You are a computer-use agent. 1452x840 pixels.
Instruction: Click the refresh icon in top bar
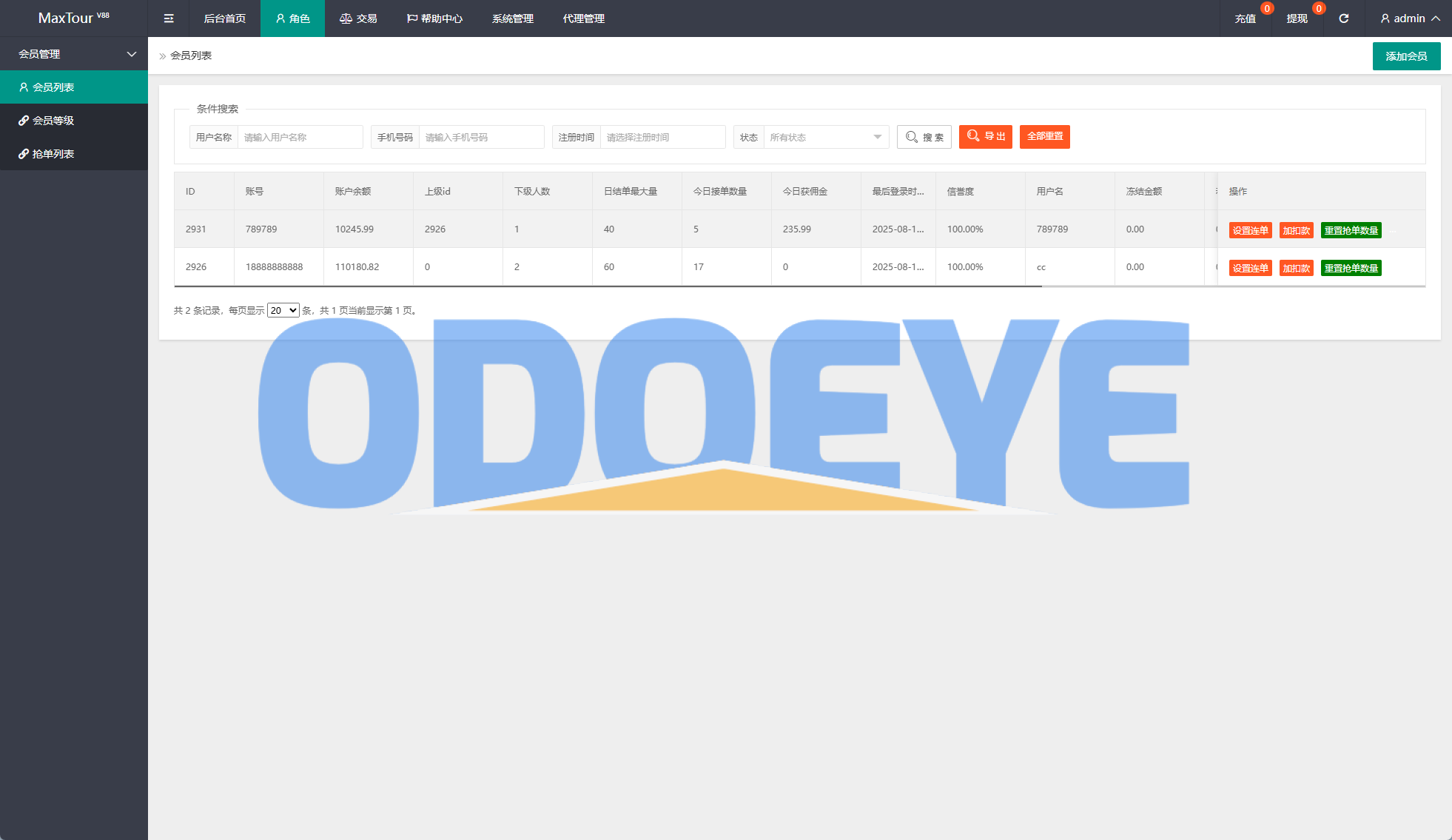[1344, 19]
